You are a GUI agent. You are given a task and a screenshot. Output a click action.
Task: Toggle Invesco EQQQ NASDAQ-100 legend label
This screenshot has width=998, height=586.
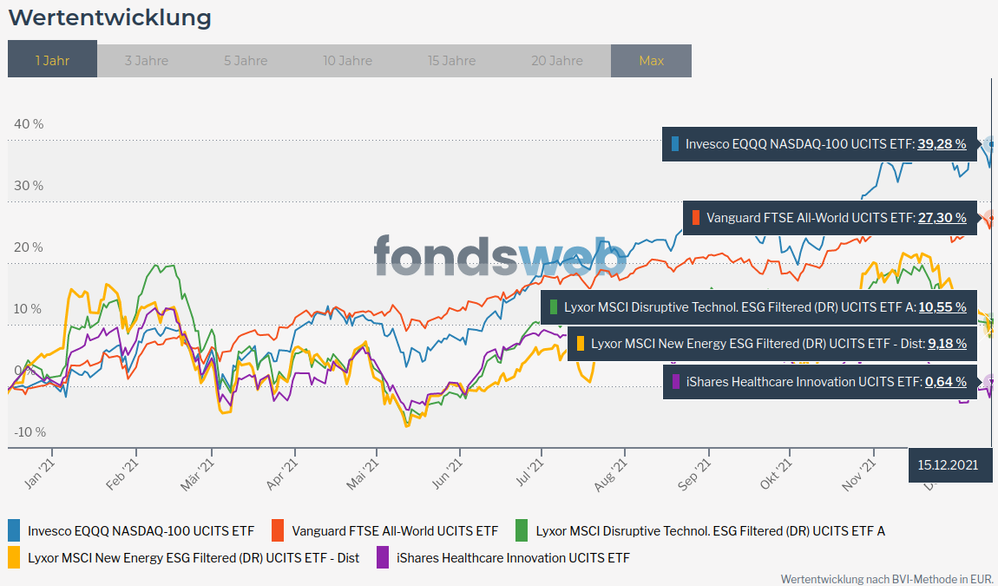click(x=140, y=530)
